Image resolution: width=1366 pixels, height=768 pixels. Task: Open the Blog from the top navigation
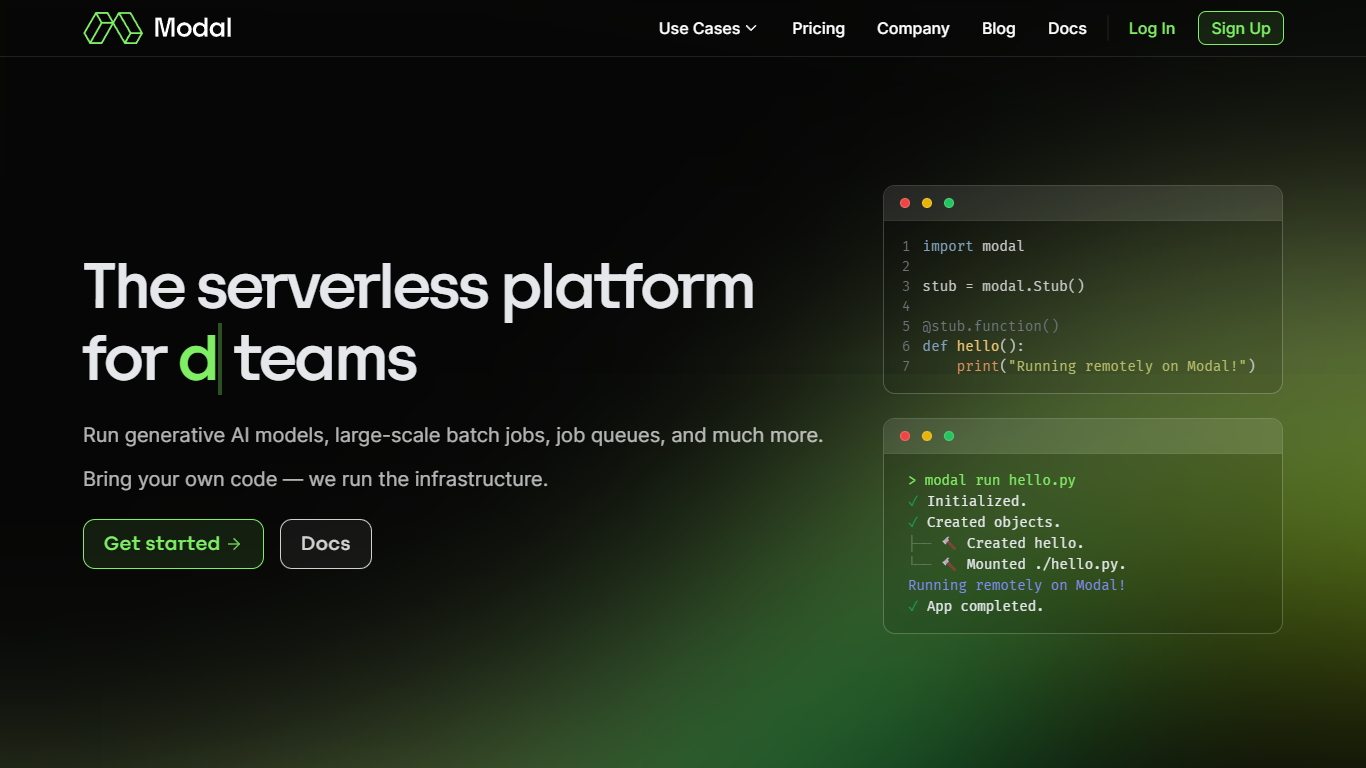pyautogui.click(x=998, y=28)
